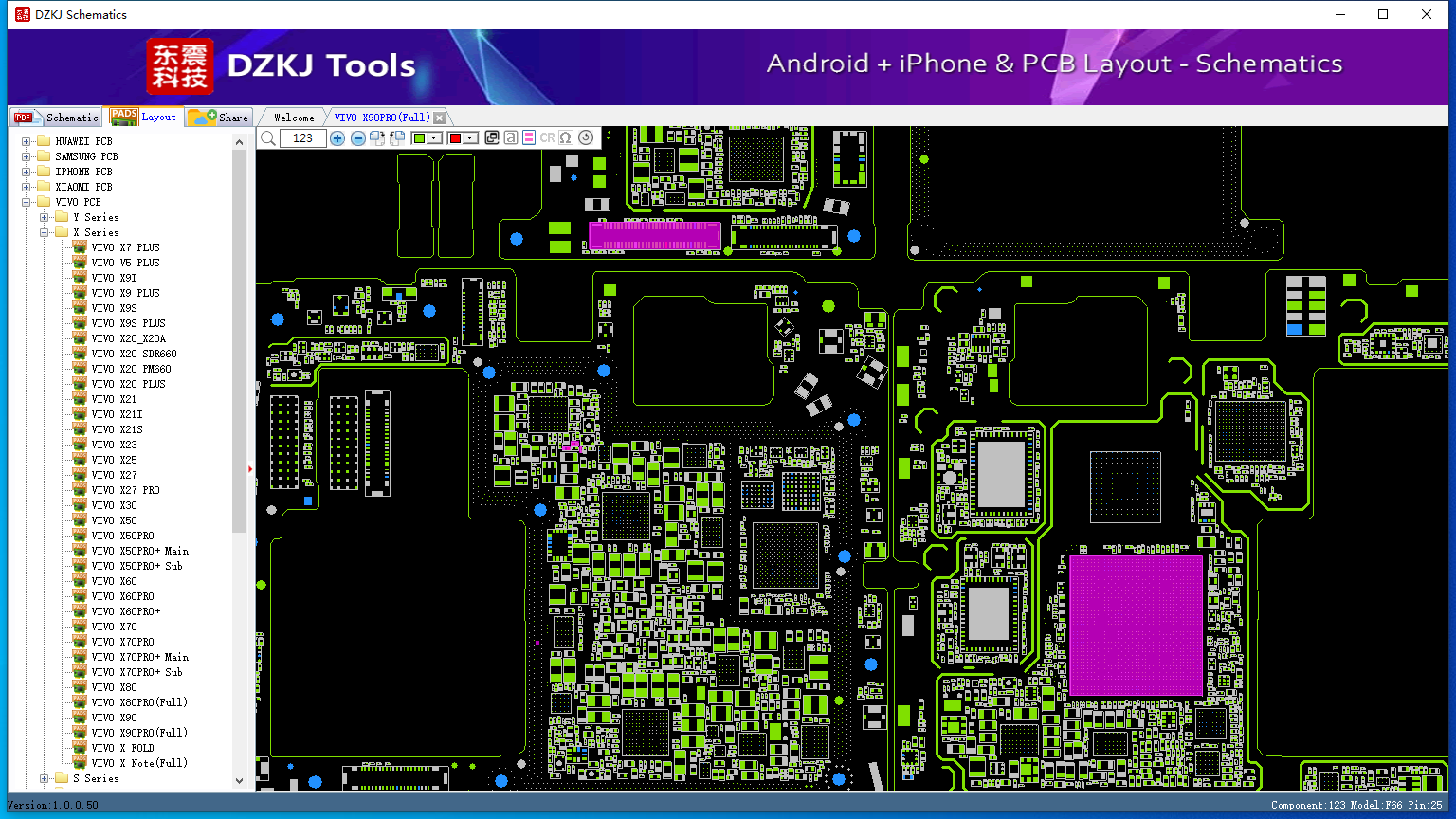The width and height of the screenshot is (1456, 819).
Task: Close the VIVO X90PRO(Full) tab
Action: point(439,118)
